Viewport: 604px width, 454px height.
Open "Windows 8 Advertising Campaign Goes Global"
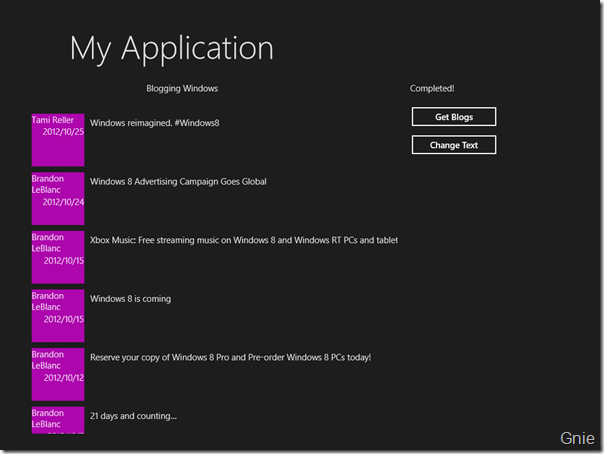click(178, 181)
